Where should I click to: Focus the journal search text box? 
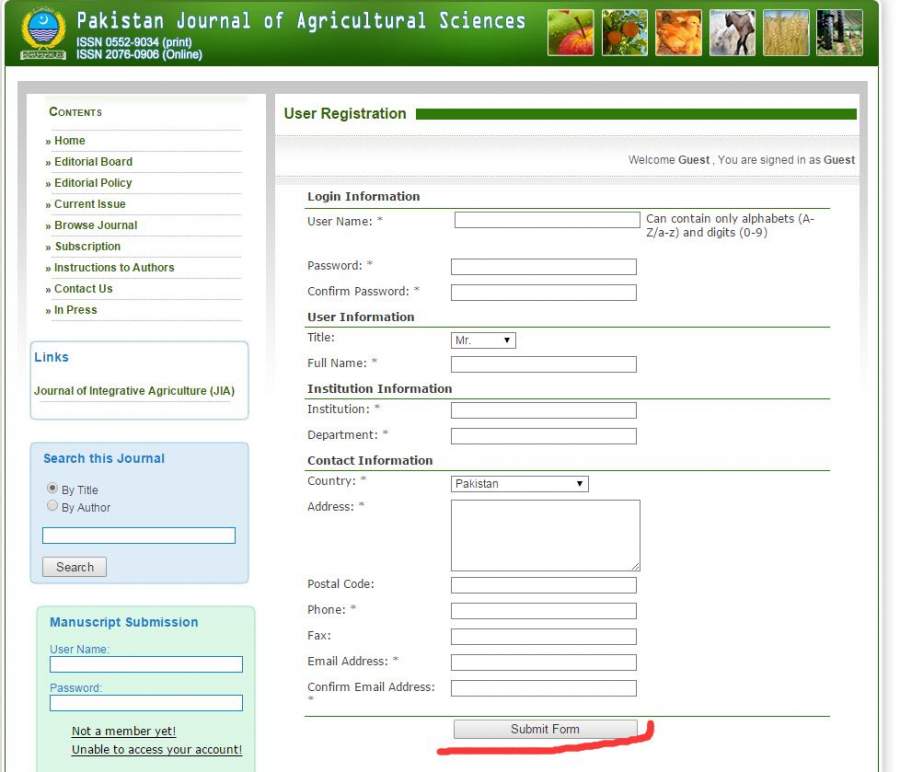pos(139,536)
